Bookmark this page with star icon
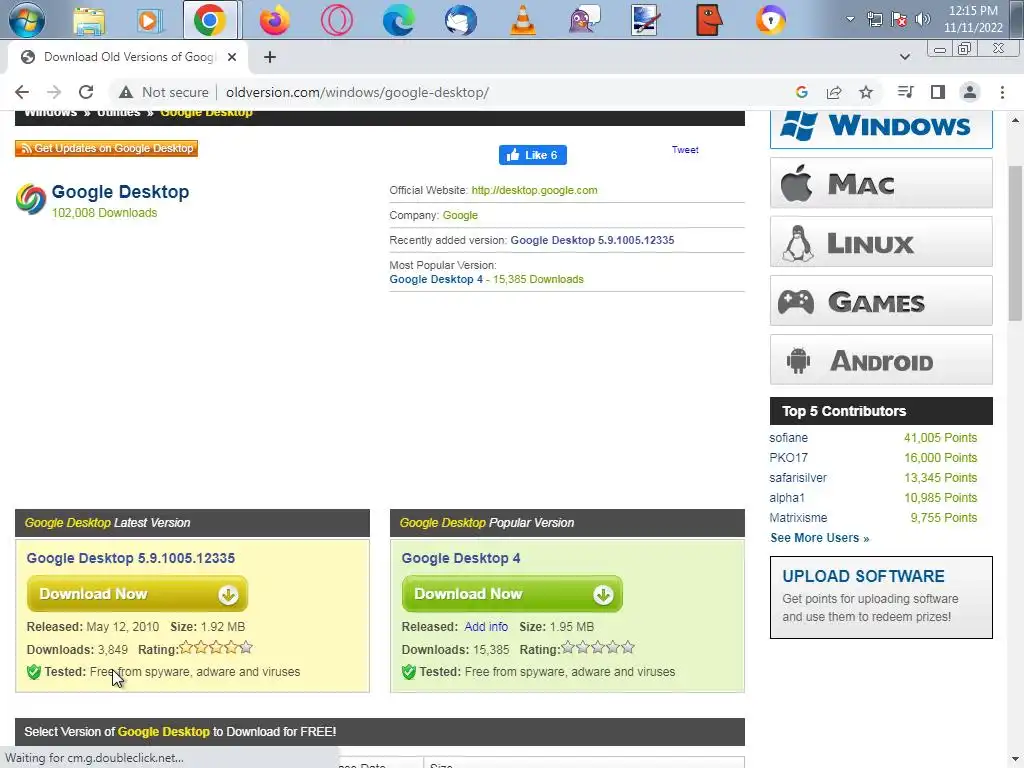This screenshot has width=1024, height=768. point(866,92)
